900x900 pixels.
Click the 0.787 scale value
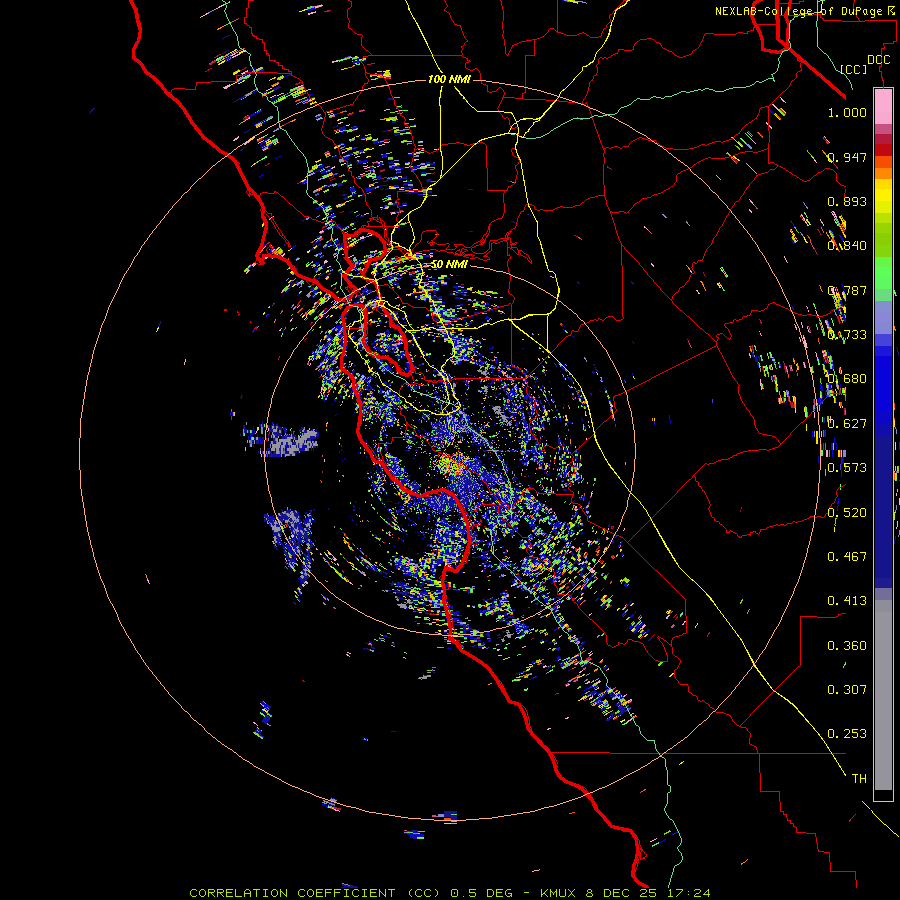click(847, 290)
